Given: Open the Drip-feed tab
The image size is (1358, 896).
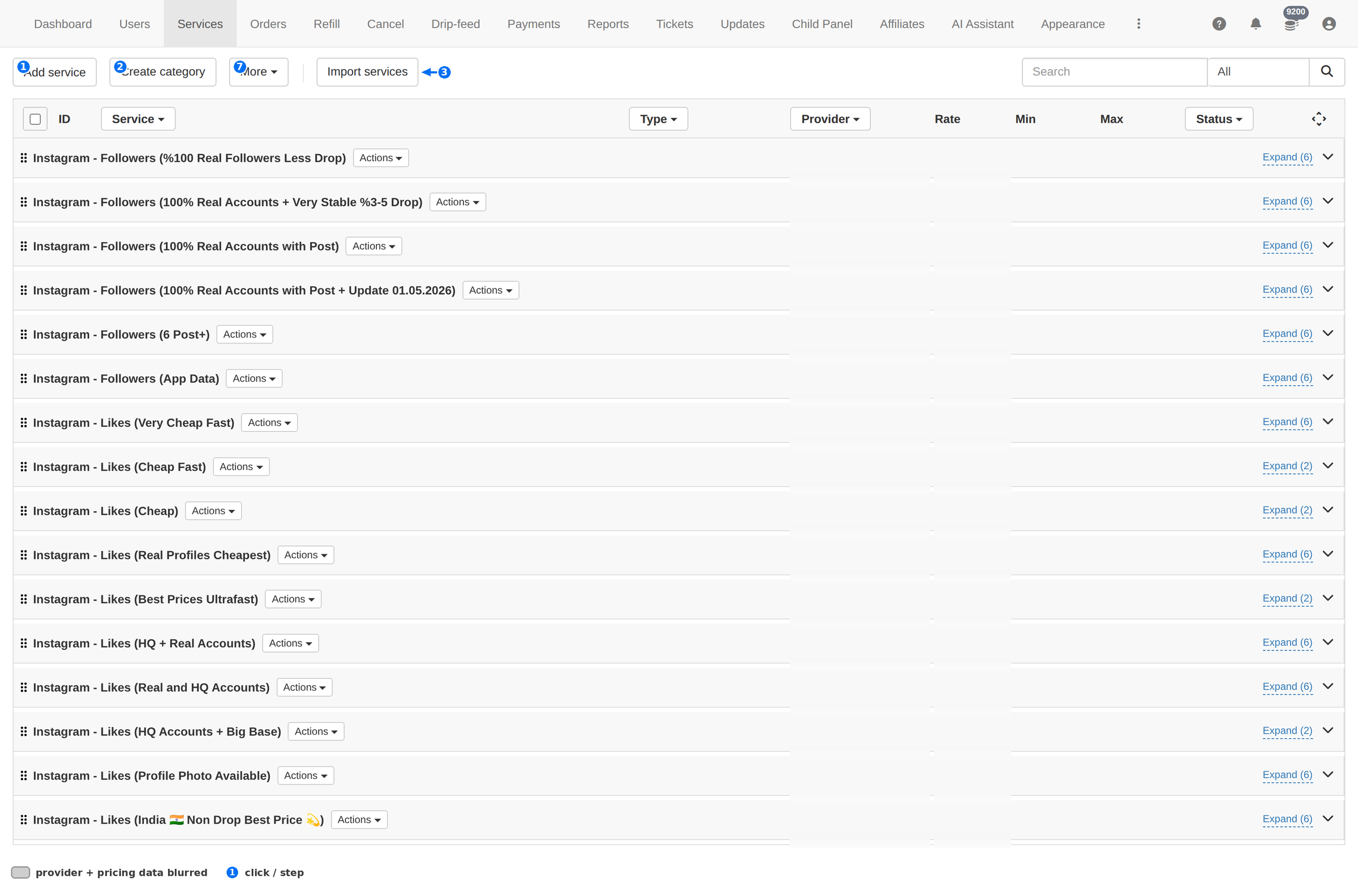Looking at the screenshot, I should point(455,24).
